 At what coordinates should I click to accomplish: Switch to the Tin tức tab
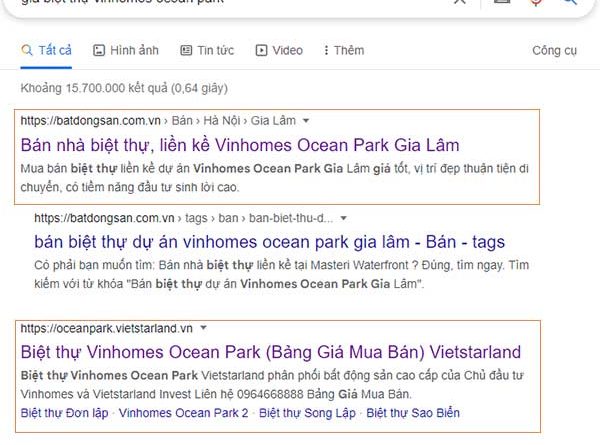point(207,50)
